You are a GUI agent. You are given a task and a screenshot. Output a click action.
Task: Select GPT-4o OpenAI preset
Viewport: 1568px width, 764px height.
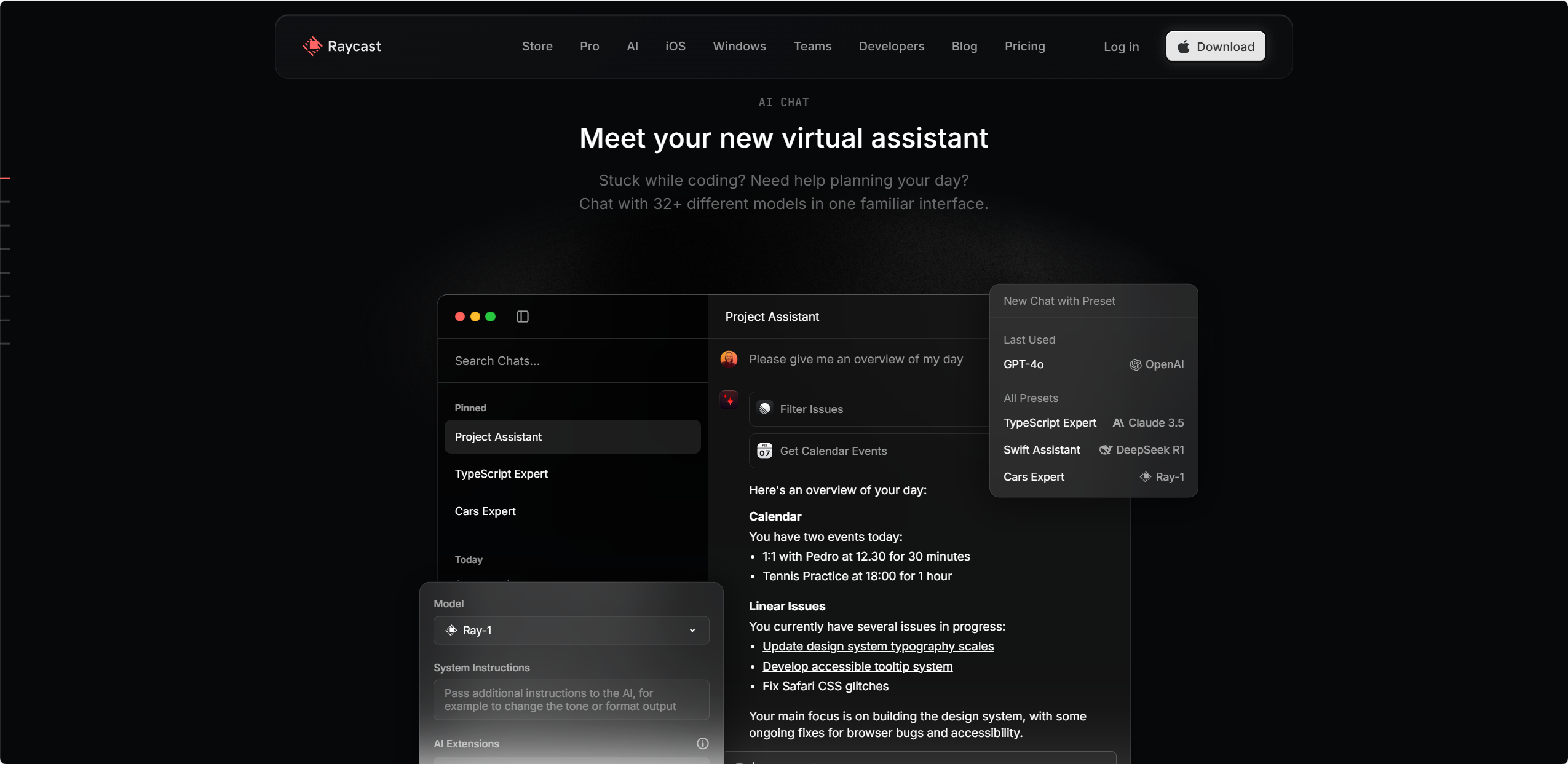pos(1093,364)
